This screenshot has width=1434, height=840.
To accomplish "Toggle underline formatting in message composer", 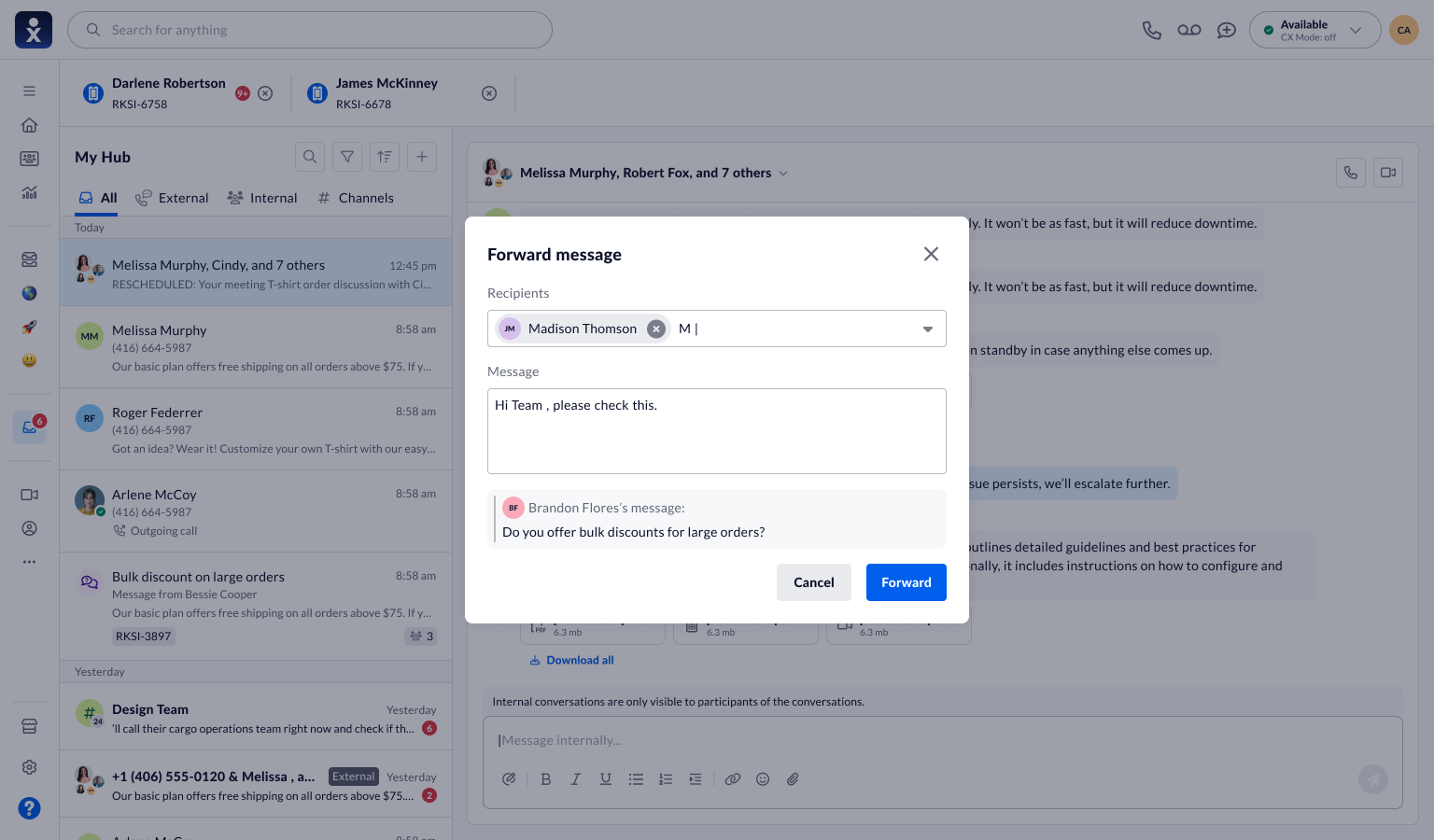I will (606, 779).
